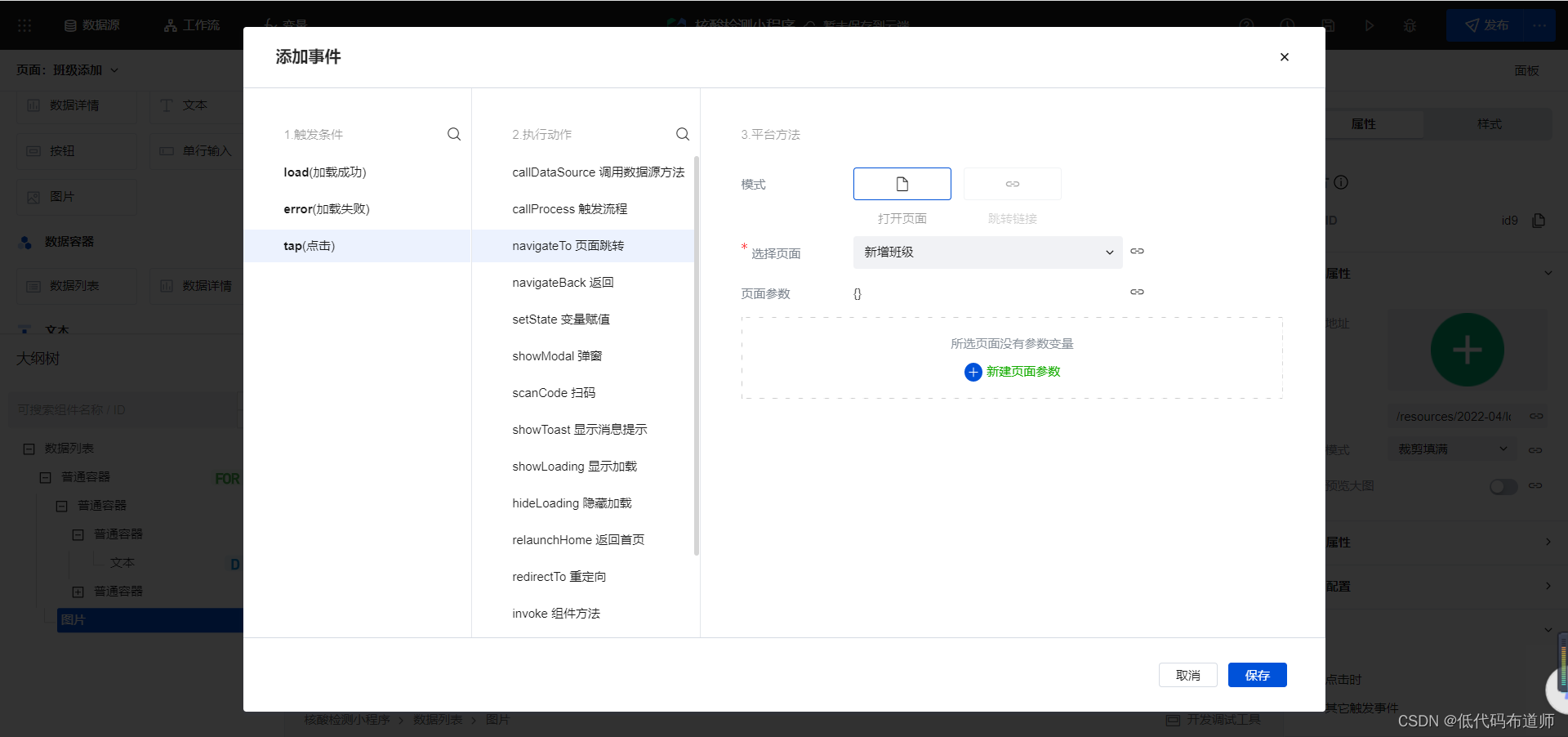
Task: Pick the 数据详情 component in top row
Action: (x=77, y=105)
